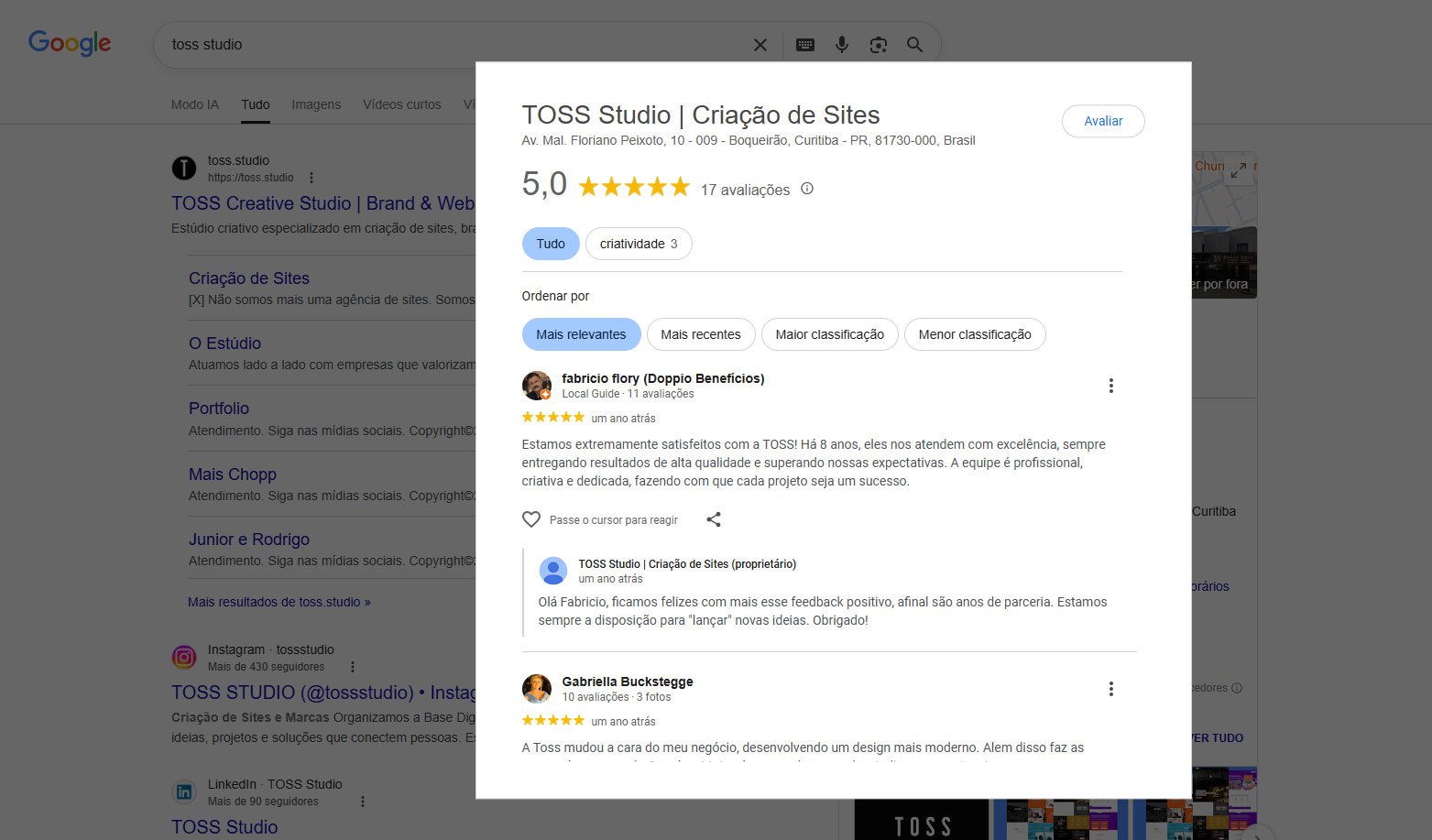Clear the search box with the X icon
Screen dimensions: 1432x840
(760, 45)
